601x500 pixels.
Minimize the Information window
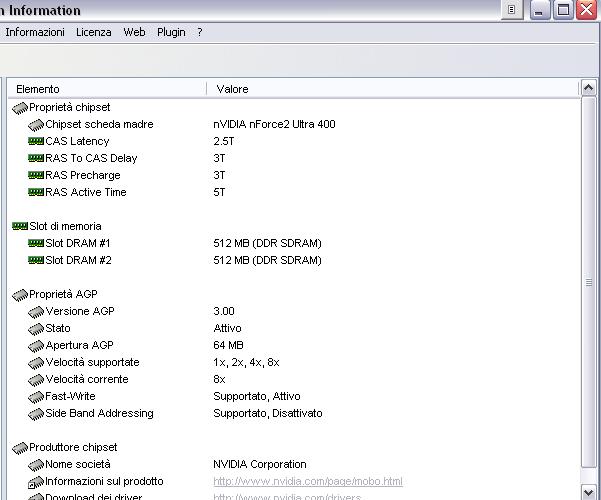tap(539, 10)
